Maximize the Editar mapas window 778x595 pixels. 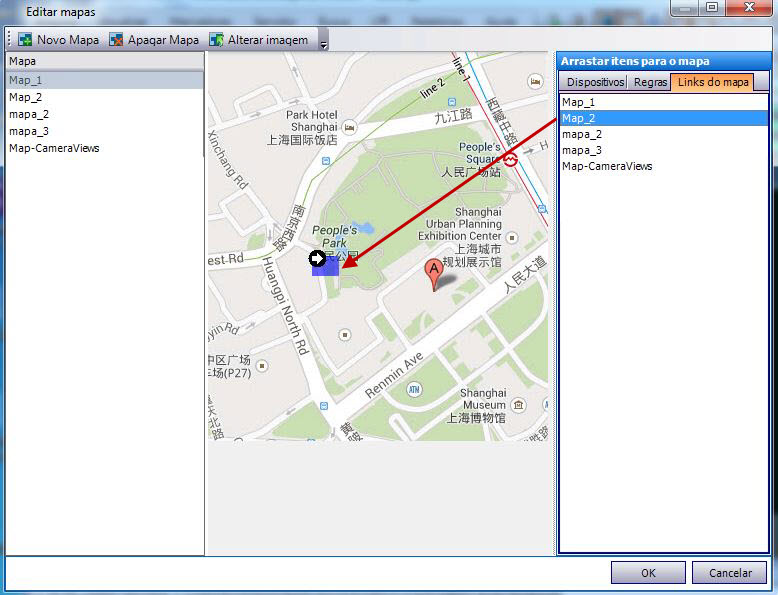(x=712, y=7)
